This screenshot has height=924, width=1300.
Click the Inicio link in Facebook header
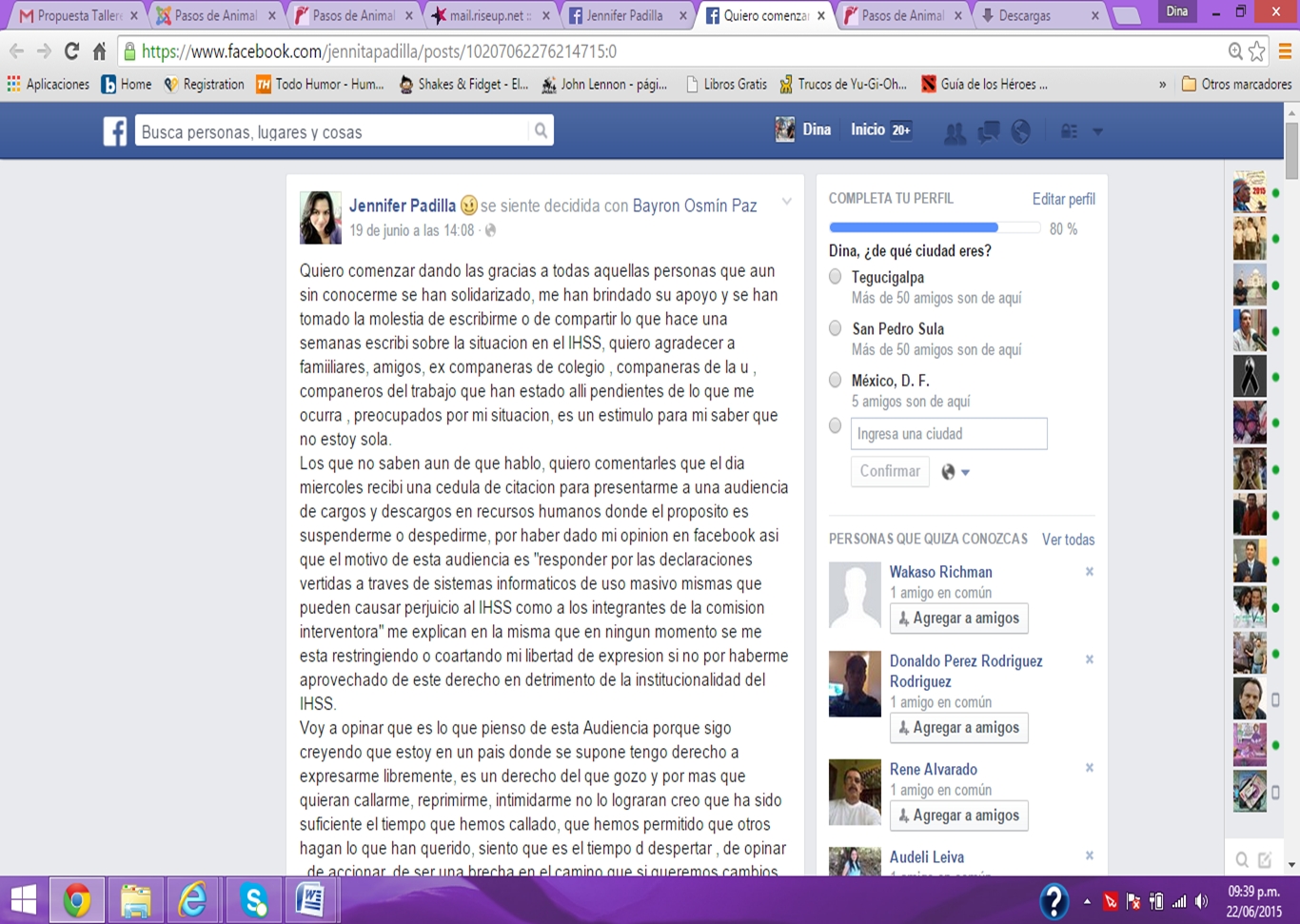coord(868,129)
